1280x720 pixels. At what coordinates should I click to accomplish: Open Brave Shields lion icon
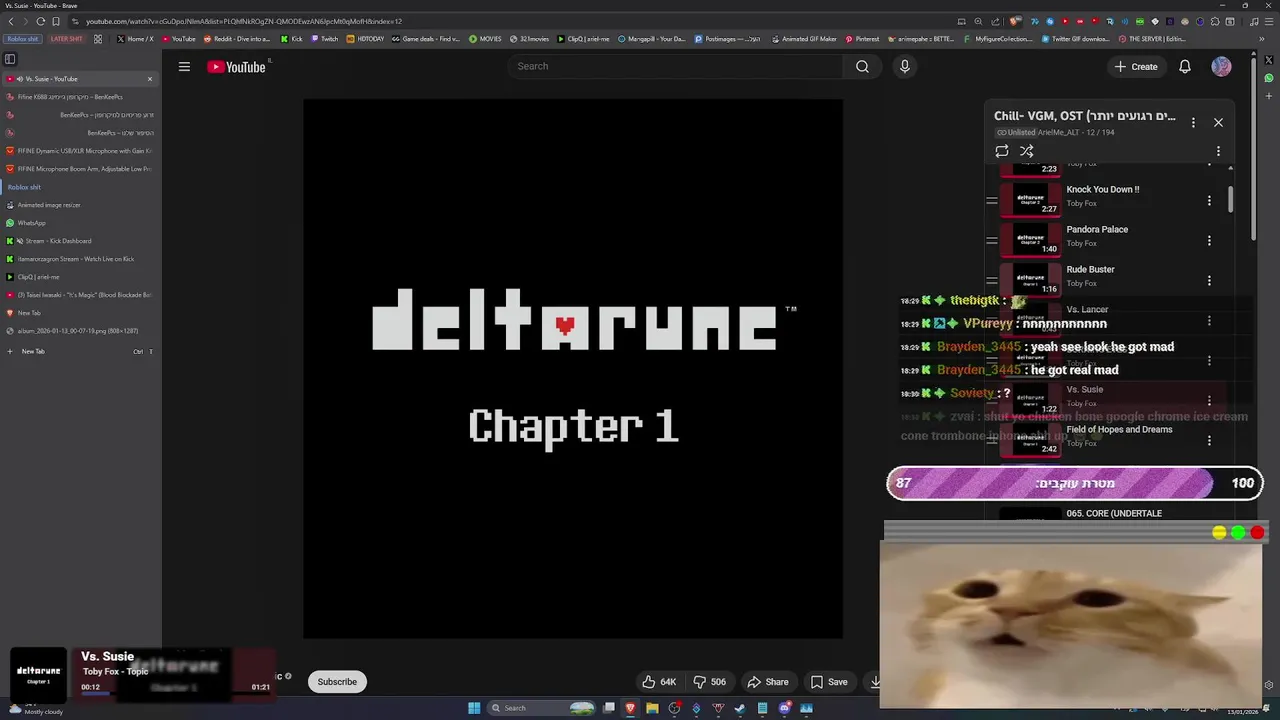click(1015, 21)
